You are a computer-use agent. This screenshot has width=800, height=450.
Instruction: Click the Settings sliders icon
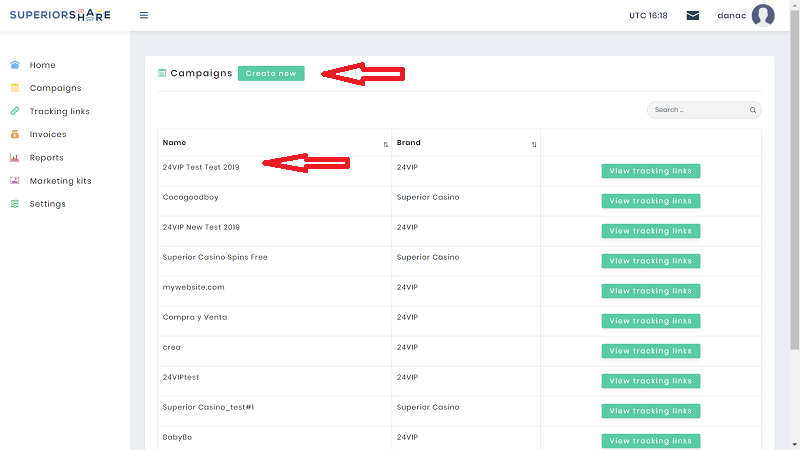click(x=15, y=204)
